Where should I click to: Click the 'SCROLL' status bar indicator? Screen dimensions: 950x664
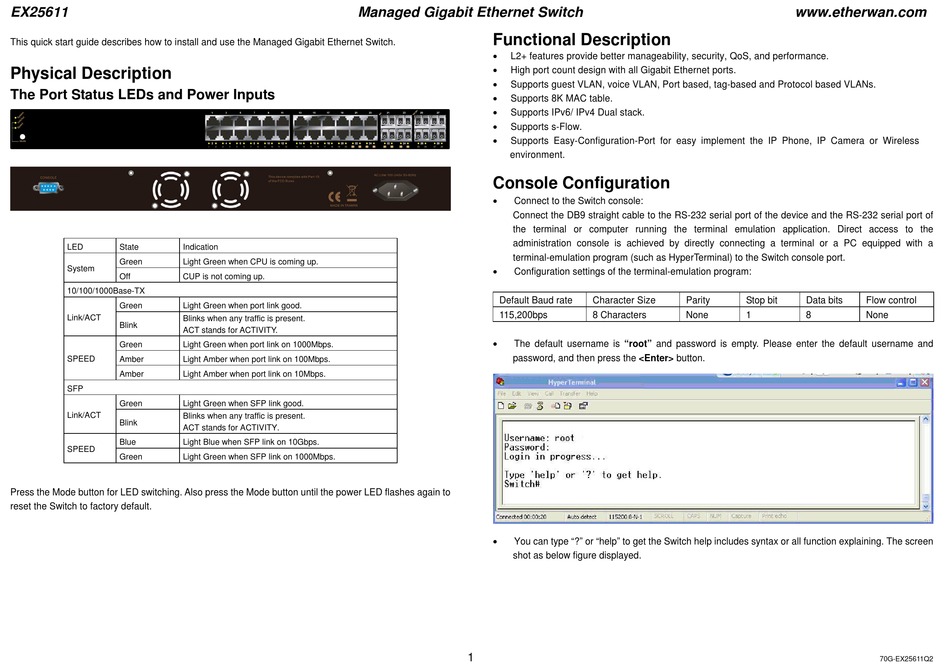tap(663, 516)
